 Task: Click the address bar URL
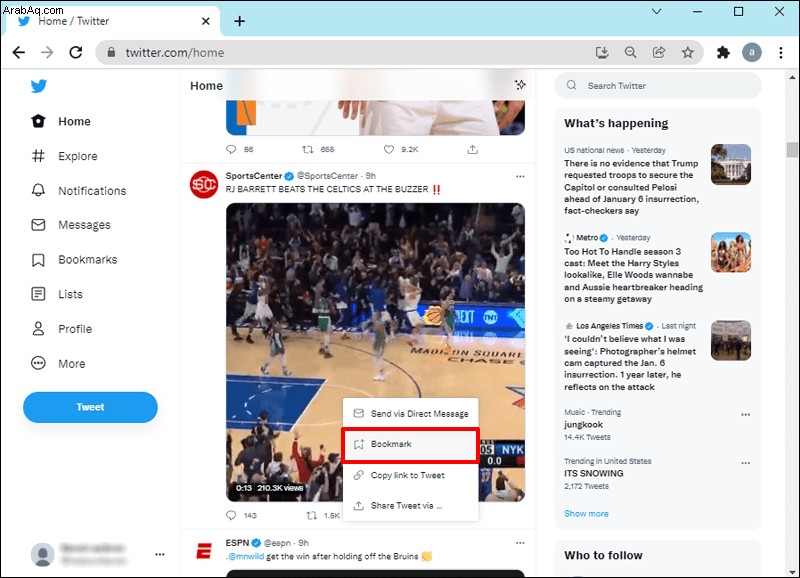click(174, 53)
